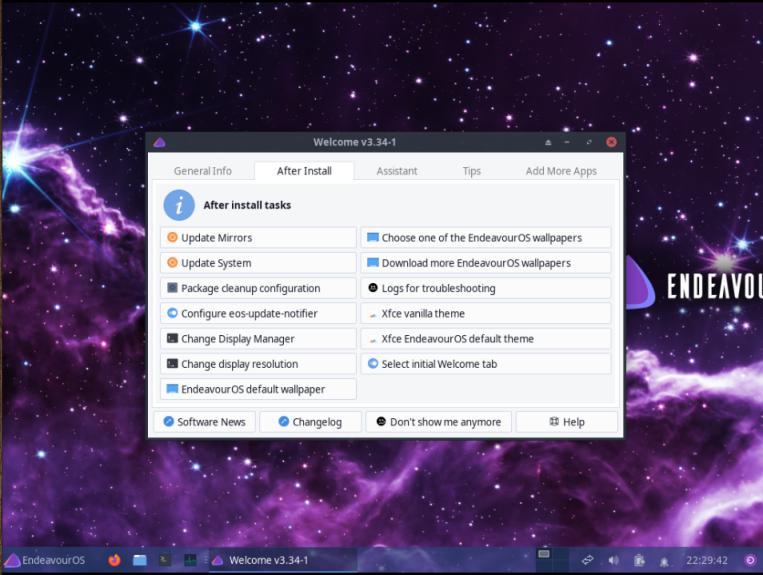Click the purple window menu icon in title bar
Viewport: 763px width, 575px height.
[160, 143]
